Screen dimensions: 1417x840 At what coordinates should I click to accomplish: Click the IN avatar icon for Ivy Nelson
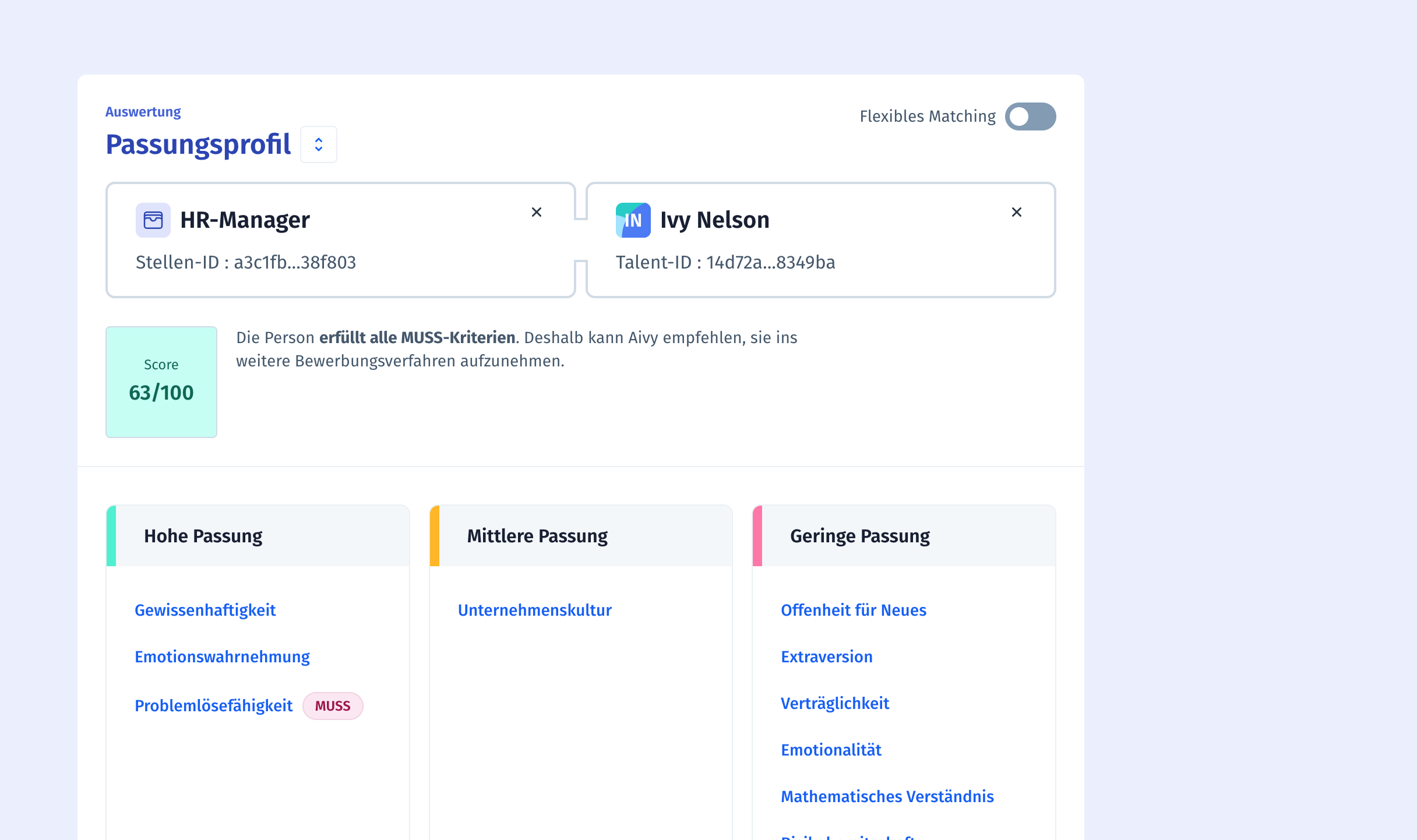point(633,220)
